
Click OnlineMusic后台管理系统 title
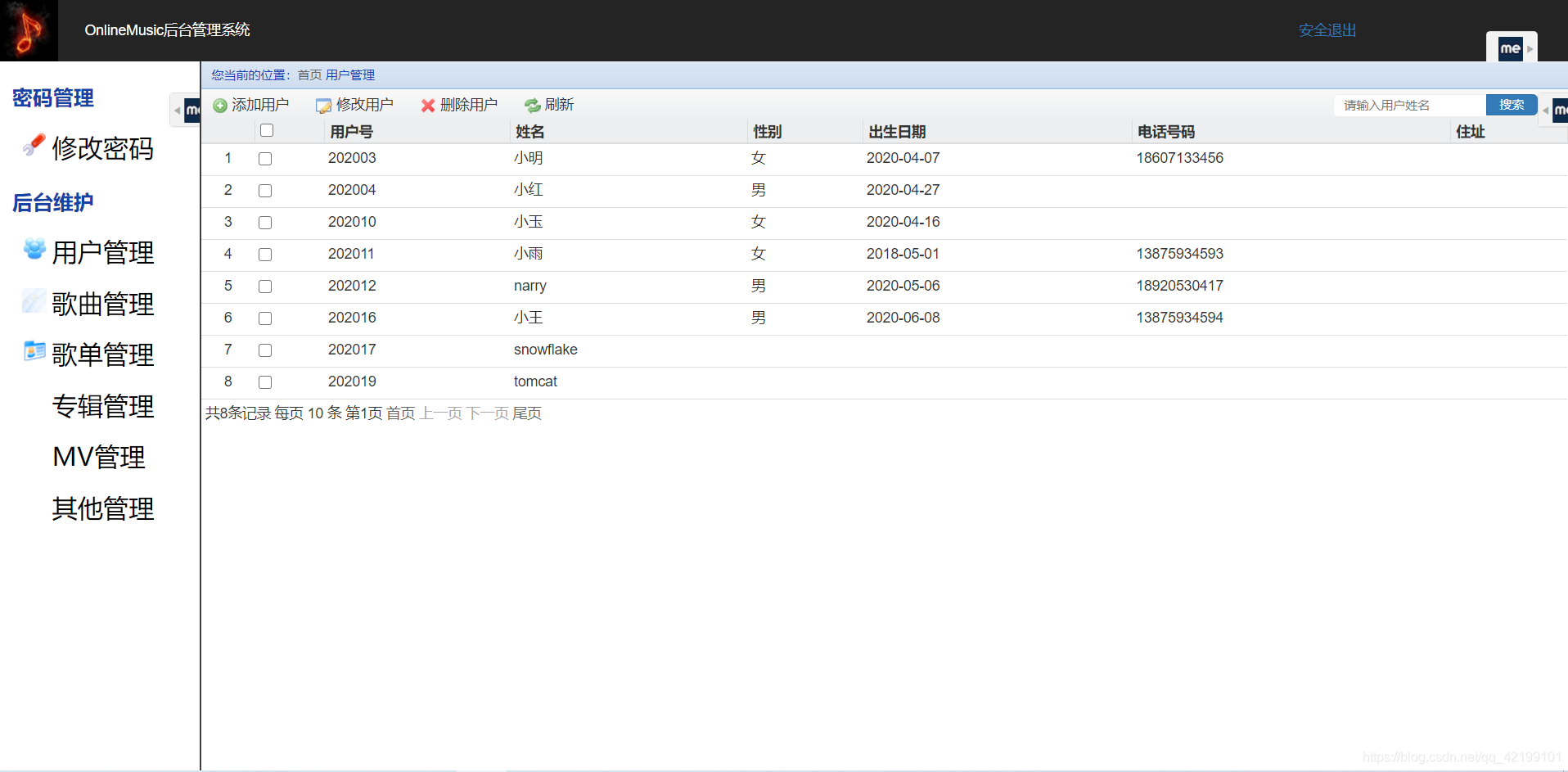pyautogui.click(x=167, y=30)
